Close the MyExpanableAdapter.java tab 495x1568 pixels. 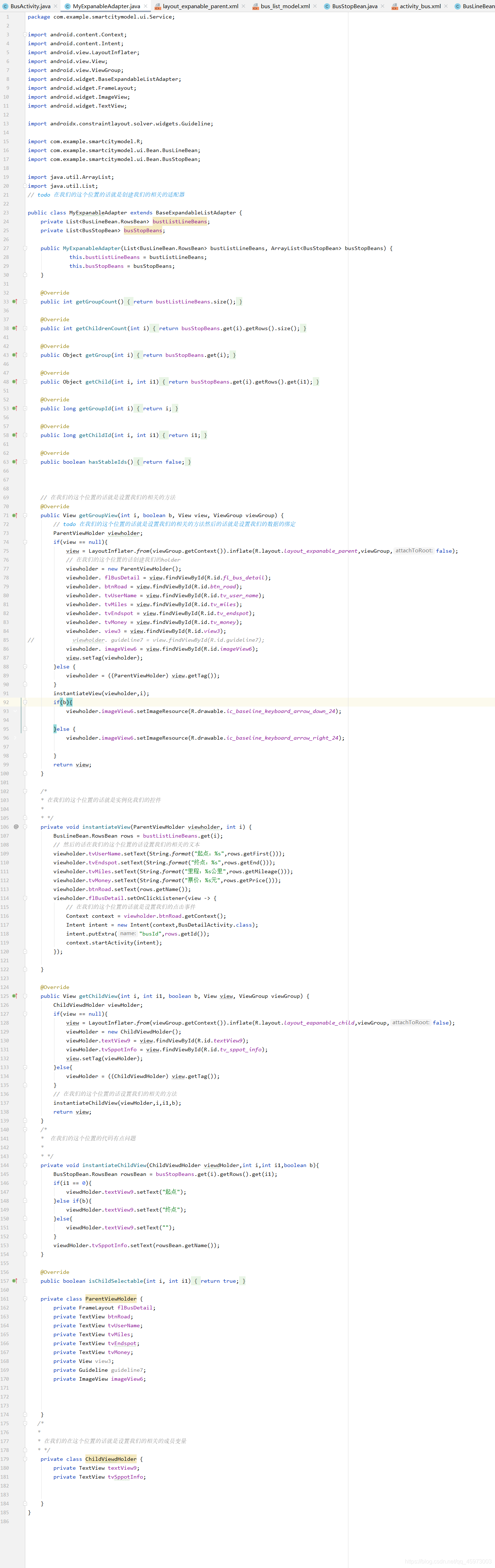pos(146,6)
